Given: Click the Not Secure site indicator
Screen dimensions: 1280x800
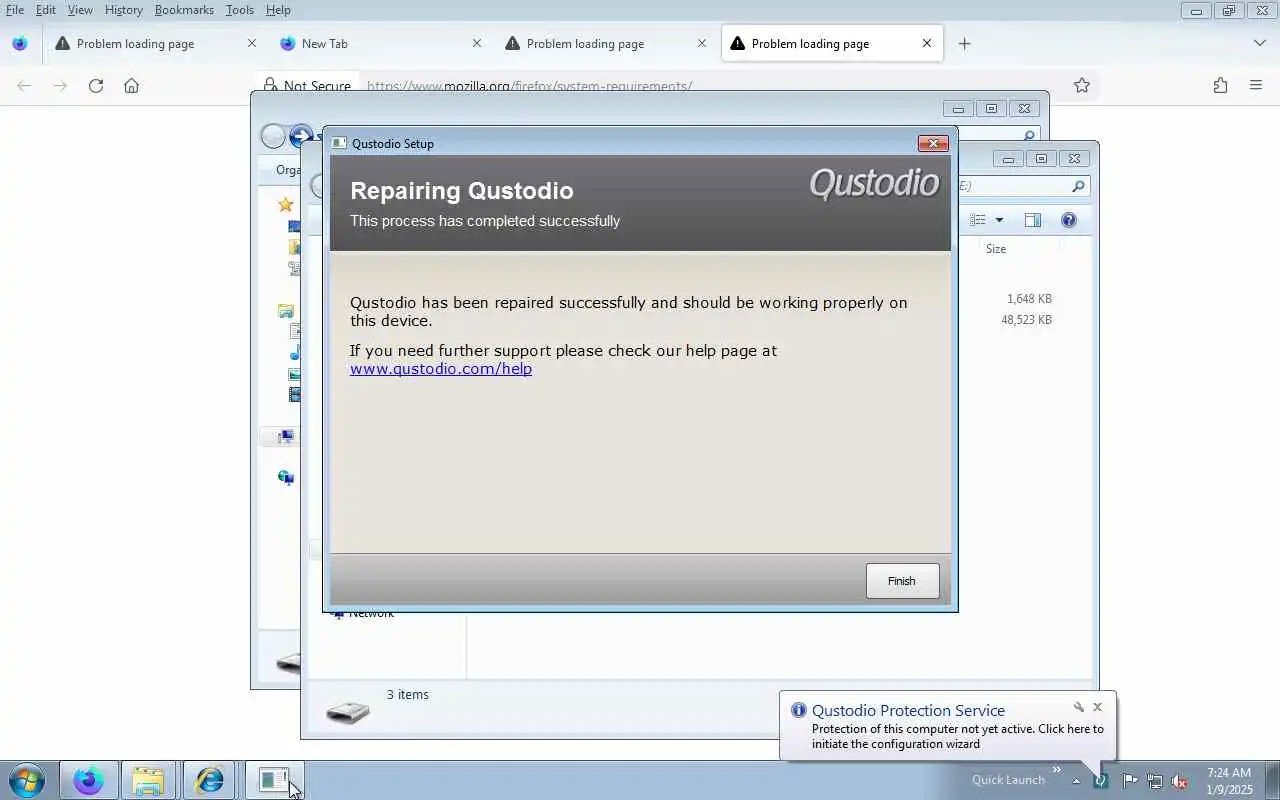Looking at the screenshot, I should tap(308, 86).
